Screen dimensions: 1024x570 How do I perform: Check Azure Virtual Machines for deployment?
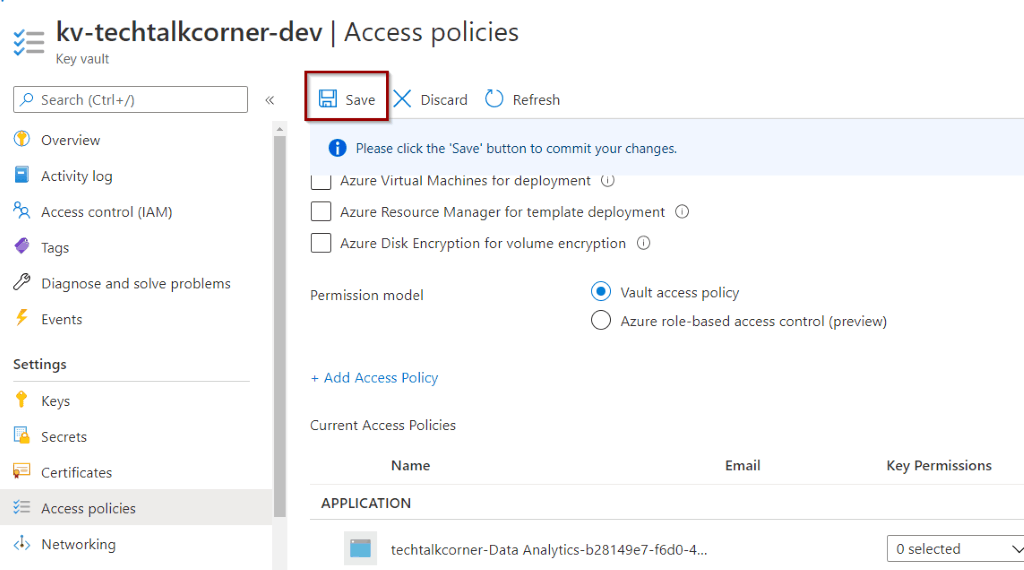321,182
